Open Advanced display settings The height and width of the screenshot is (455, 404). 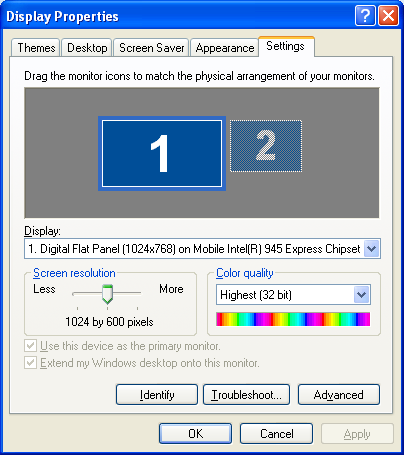tap(339, 395)
